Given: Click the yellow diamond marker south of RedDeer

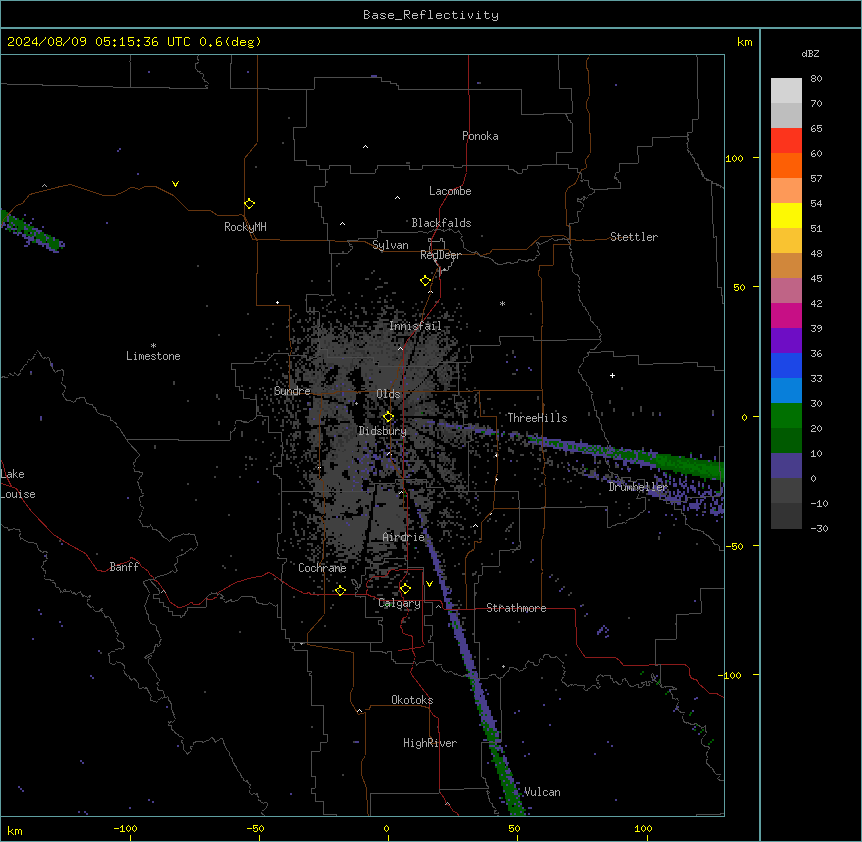Looking at the screenshot, I should click(425, 281).
